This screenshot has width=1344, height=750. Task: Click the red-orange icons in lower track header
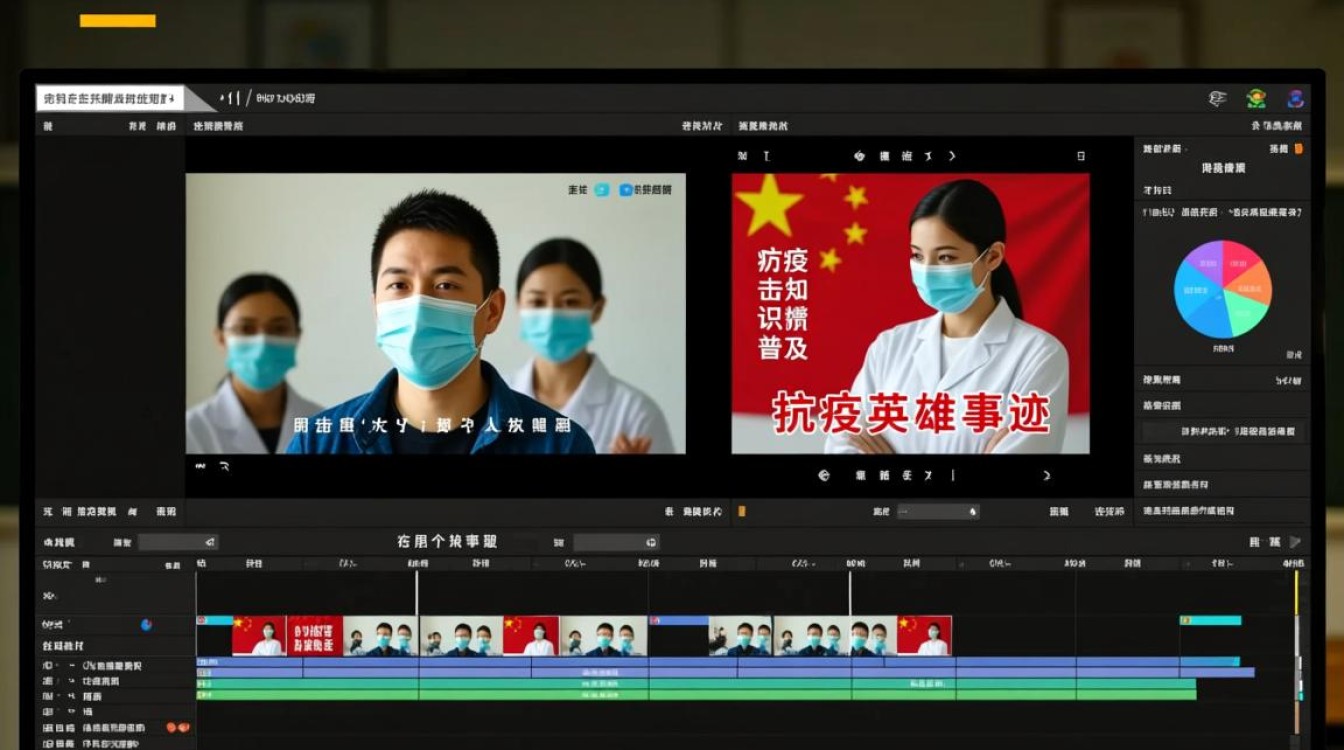pyautogui.click(x=178, y=727)
